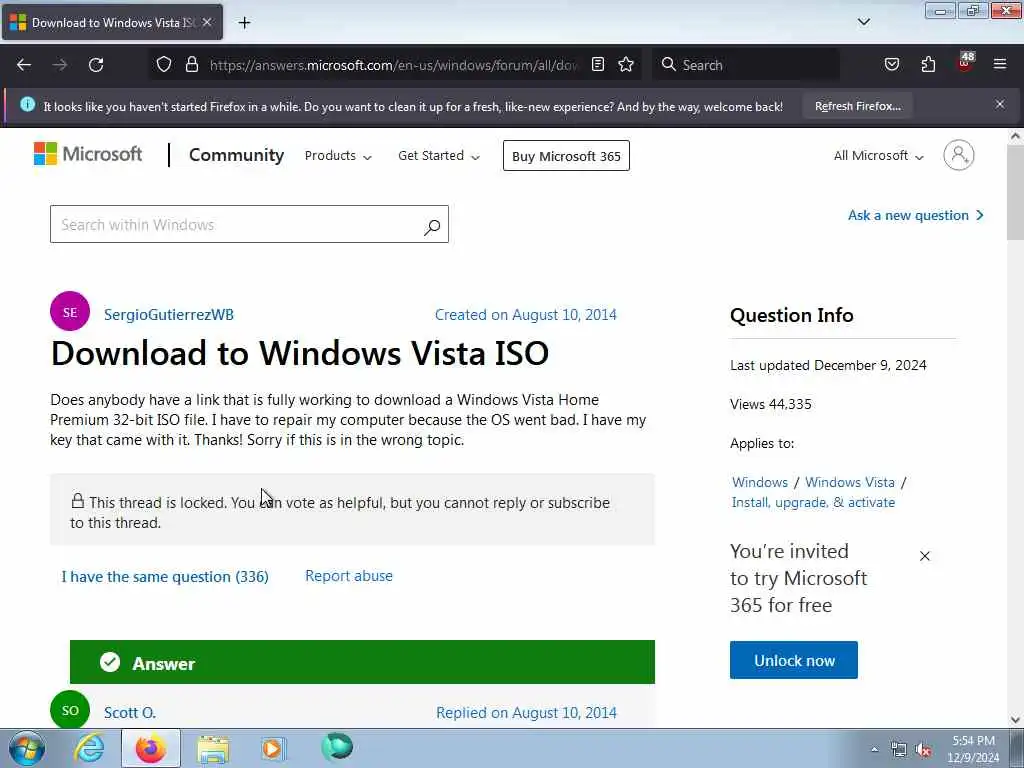The image size is (1024, 768).
Task: Click the Firefox Search box
Action: tap(748, 65)
